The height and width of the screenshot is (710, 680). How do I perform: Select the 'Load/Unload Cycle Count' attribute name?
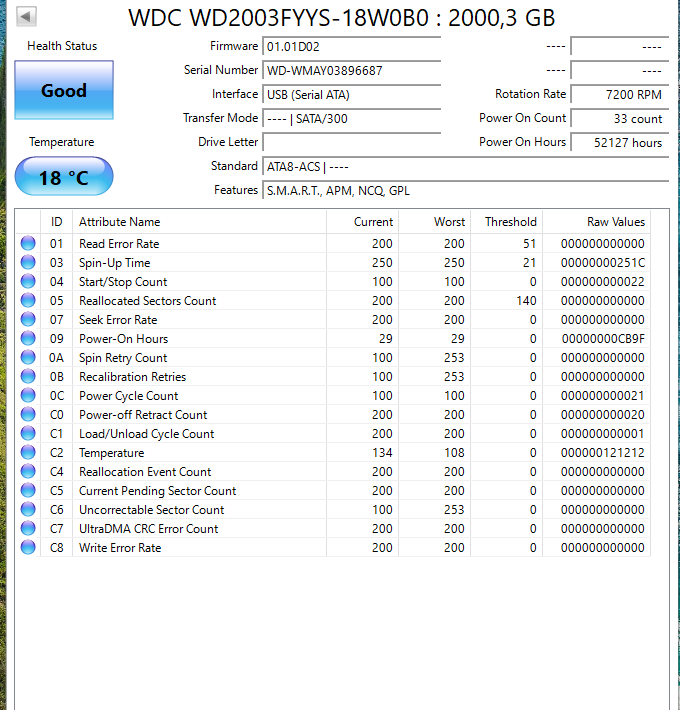click(147, 434)
